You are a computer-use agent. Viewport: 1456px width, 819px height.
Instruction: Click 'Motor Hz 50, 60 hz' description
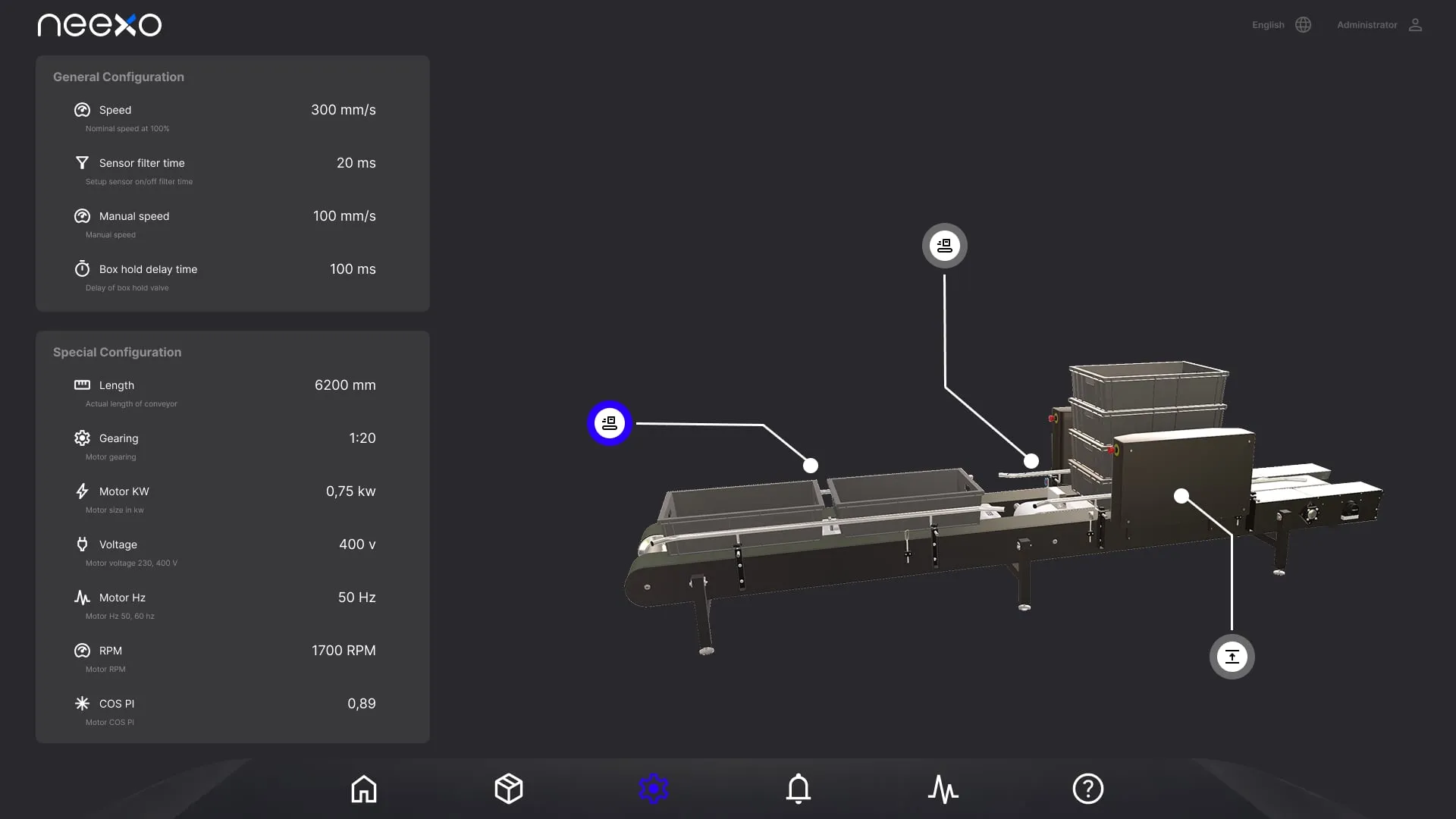click(x=120, y=617)
